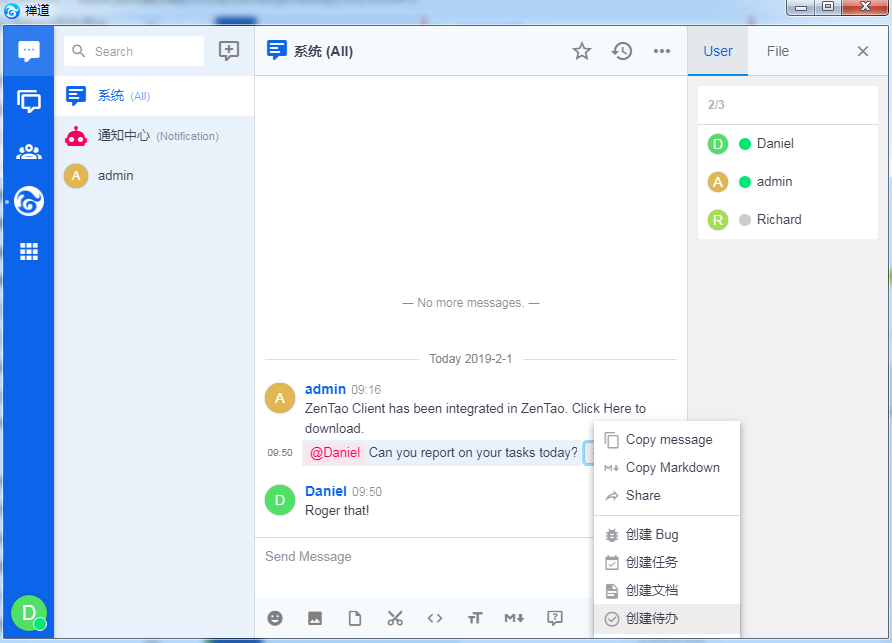This screenshot has height=643, width=892.
Task: Choose 创建 Bug in the context menu
Action: (651, 535)
